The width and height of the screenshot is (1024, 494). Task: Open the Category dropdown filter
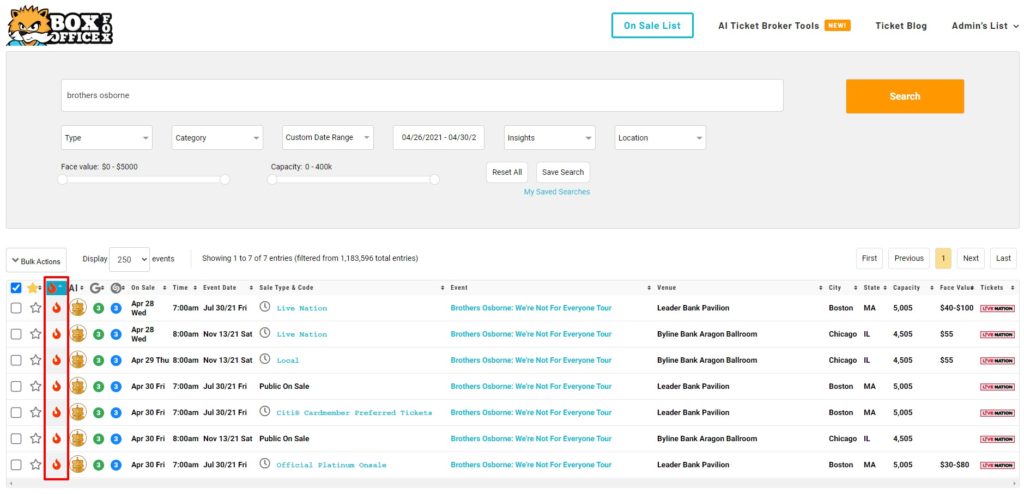(x=217, y=138)
